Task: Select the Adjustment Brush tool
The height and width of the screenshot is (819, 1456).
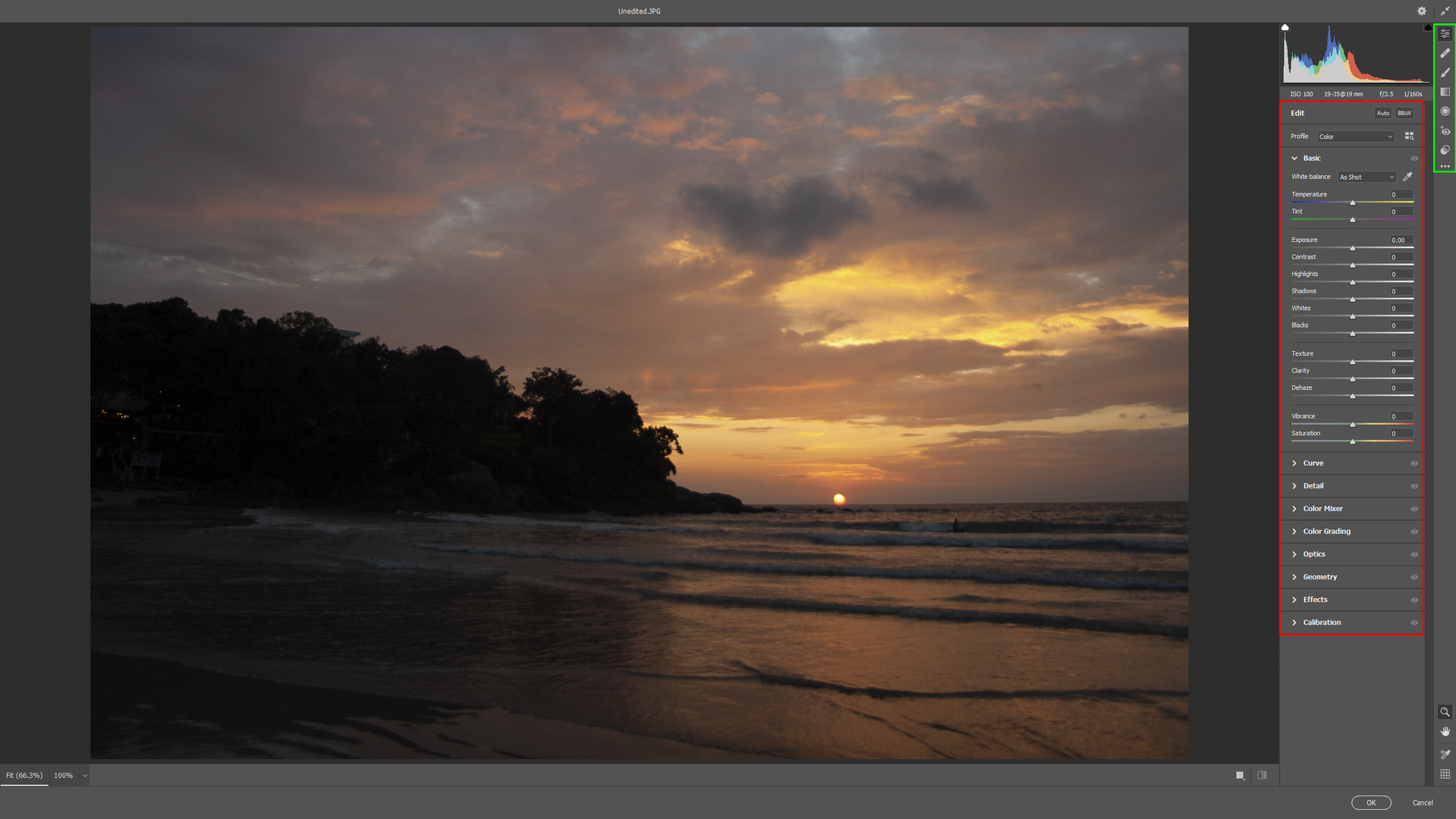Action: 1445,73
